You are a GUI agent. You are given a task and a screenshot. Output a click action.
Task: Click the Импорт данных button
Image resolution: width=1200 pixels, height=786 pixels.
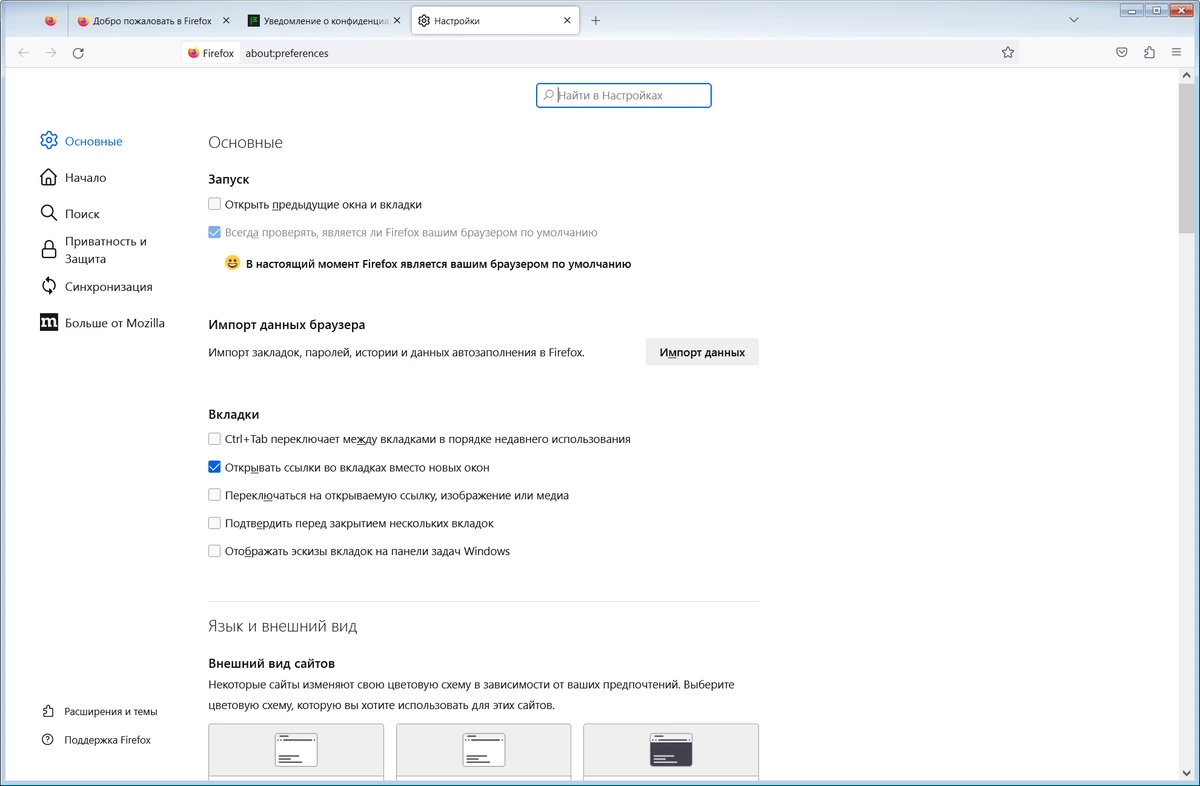pyautogui.click(x=702, y=352)
